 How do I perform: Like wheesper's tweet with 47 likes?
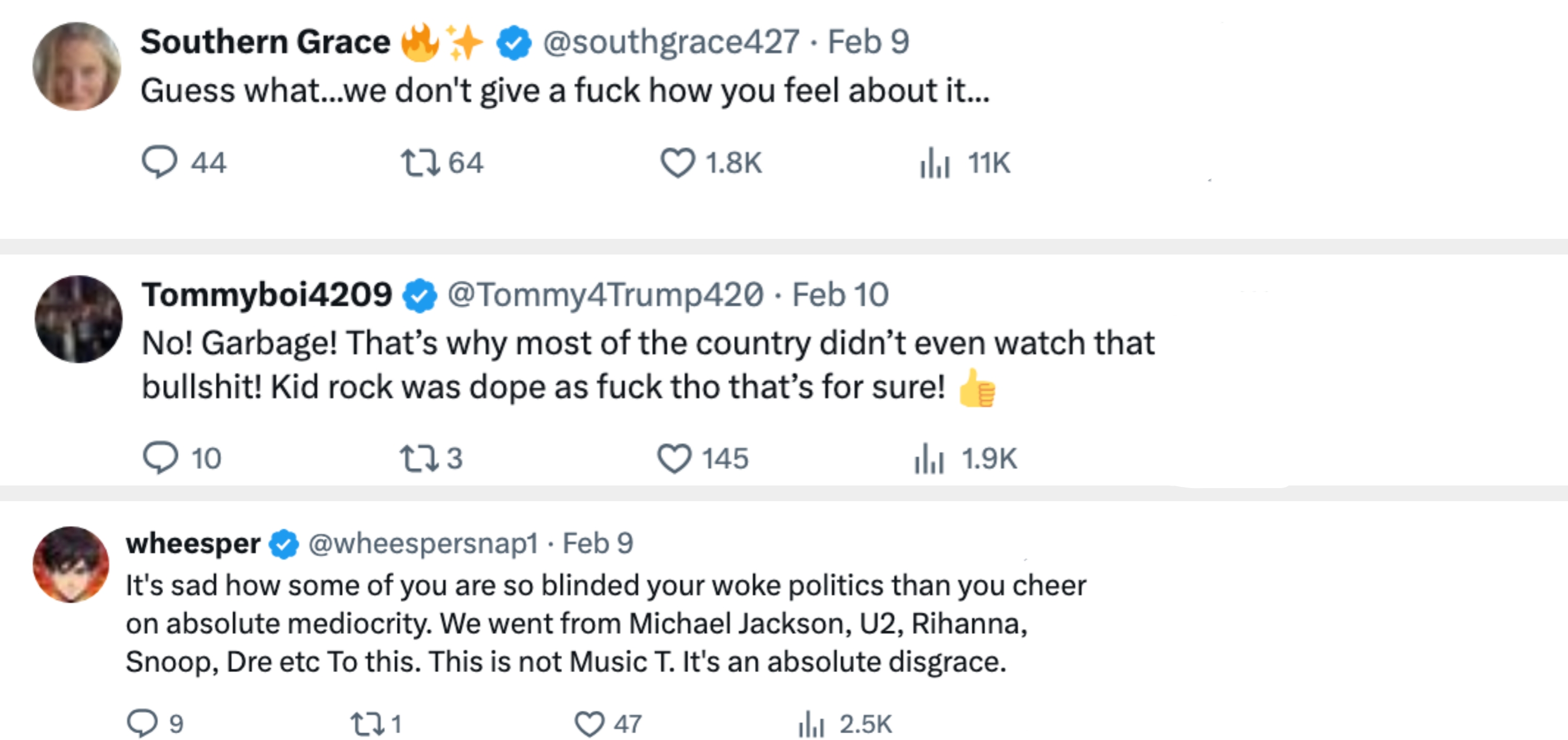click(589, 724)
